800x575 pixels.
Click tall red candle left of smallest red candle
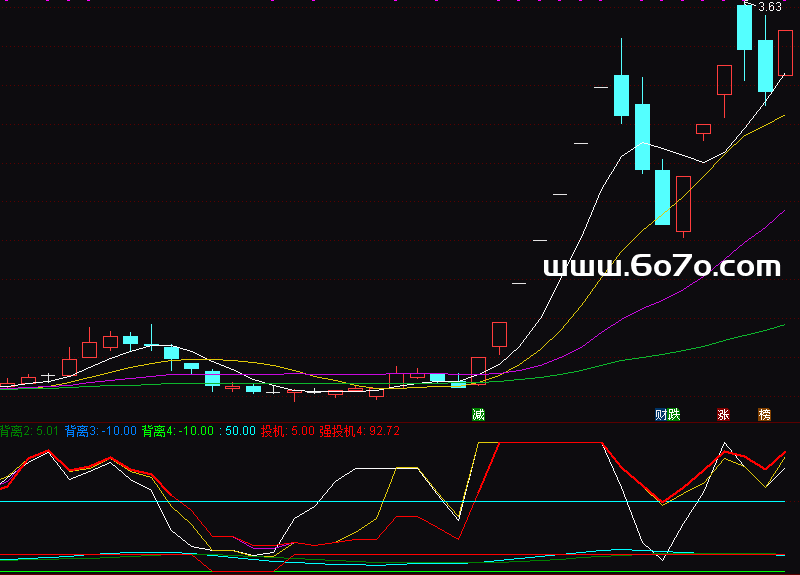click(683, 203)
